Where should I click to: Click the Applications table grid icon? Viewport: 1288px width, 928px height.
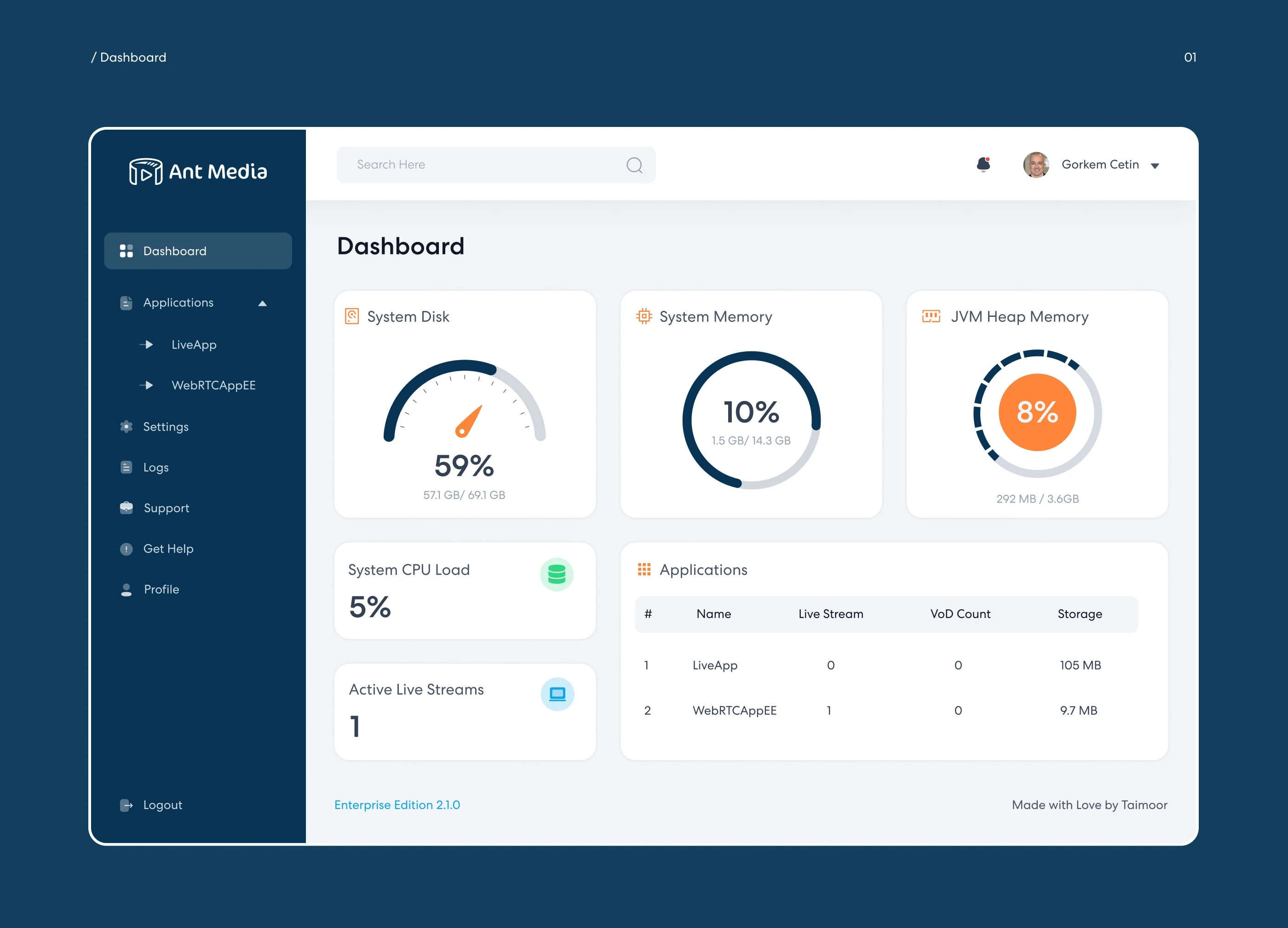click(644, 569)
